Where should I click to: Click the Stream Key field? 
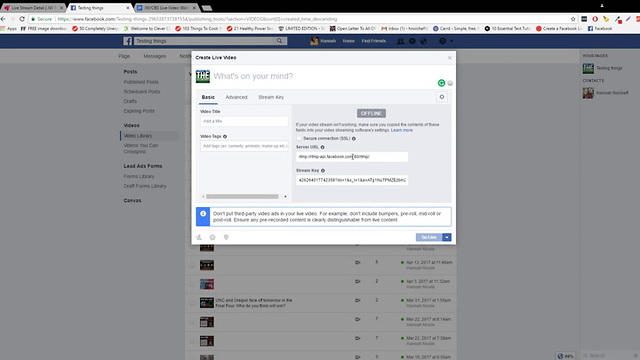[352, 180]
